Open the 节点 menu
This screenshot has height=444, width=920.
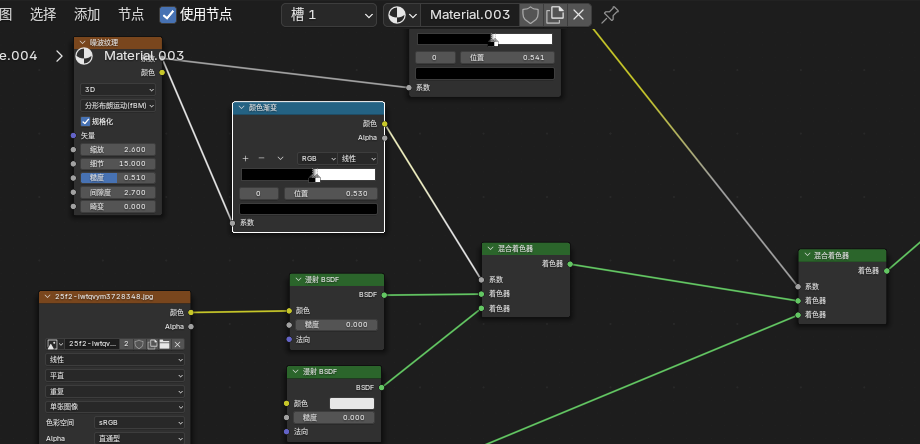tap(131, 15)
